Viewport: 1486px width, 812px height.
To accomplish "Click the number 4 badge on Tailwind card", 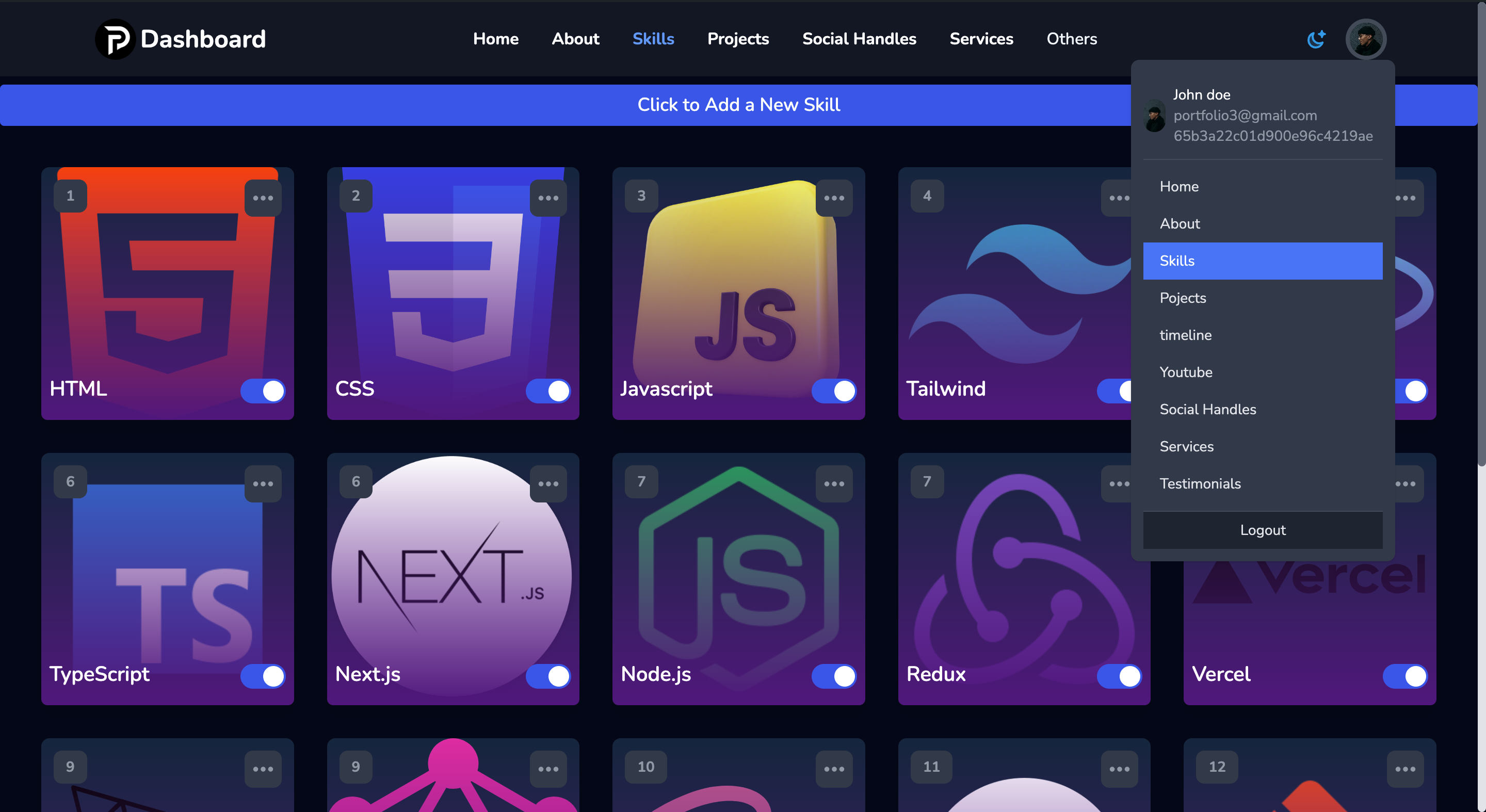I will pos(927,196).
